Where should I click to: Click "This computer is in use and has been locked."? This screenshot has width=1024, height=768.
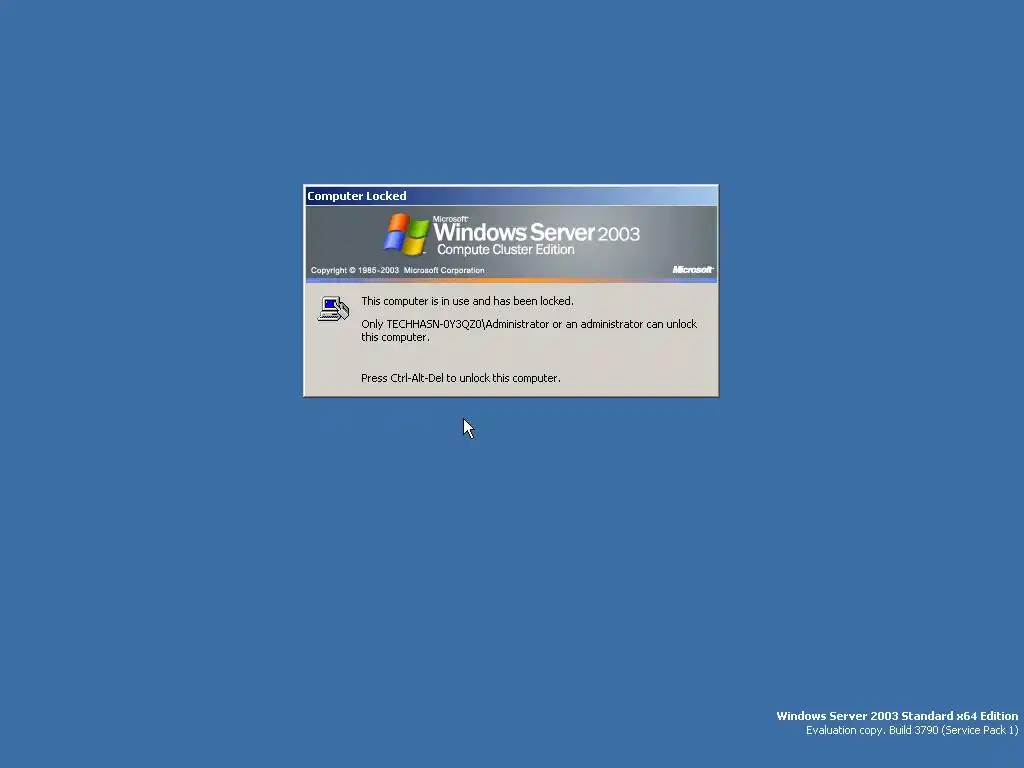point(467,301)
